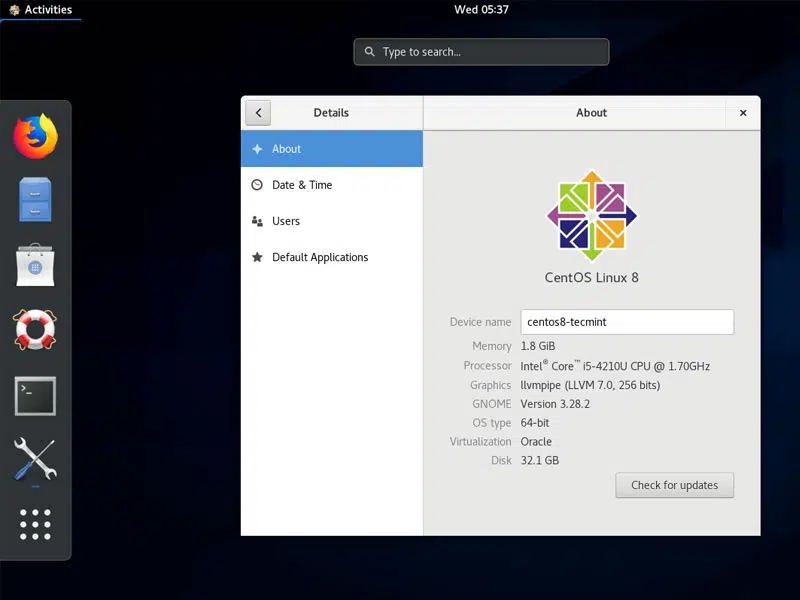Click the search magnifier icon
The height and width of the screenshot is (600, 800).
(369, 52)
